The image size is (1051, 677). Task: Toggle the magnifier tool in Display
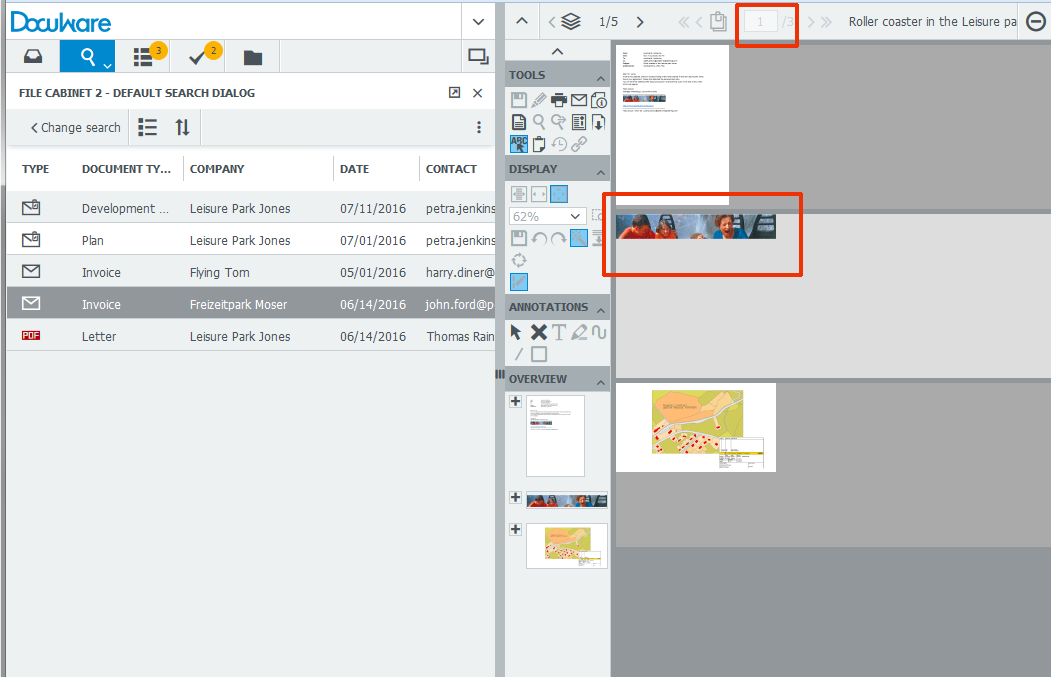coord(579,238)
